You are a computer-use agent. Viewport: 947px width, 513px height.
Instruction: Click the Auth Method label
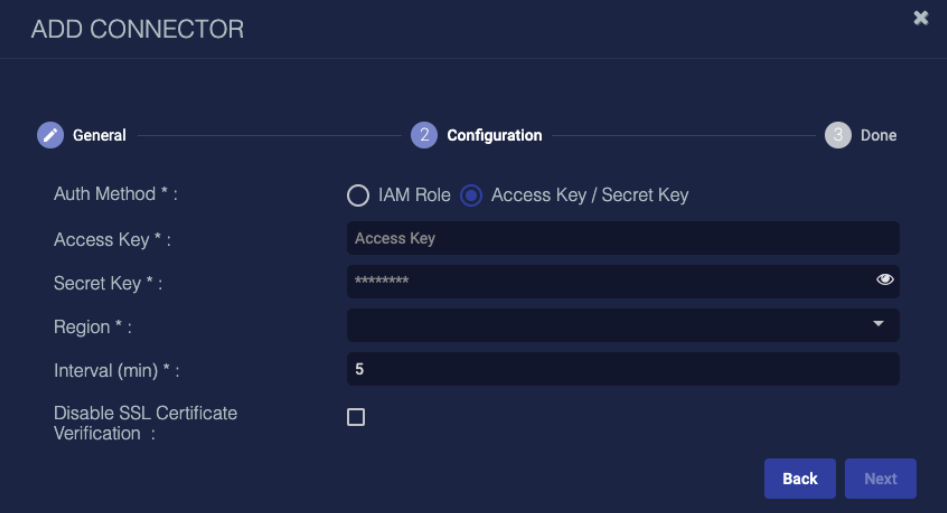pyautogui.click(x=115, y=194)
